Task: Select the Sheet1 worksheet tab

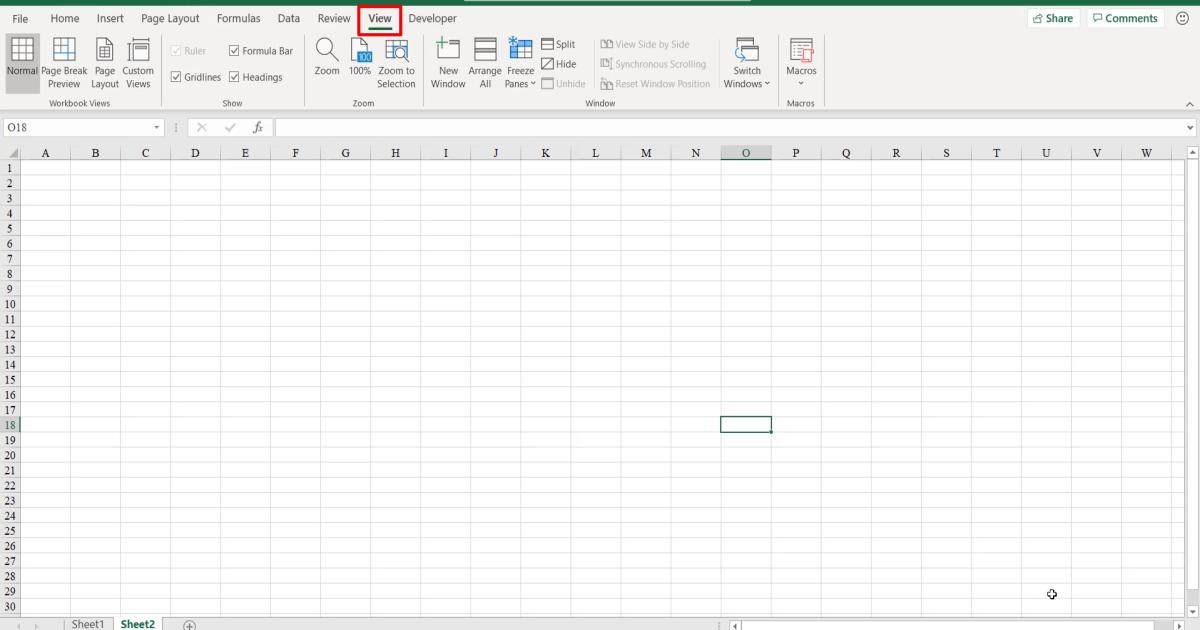Action: 88,623
